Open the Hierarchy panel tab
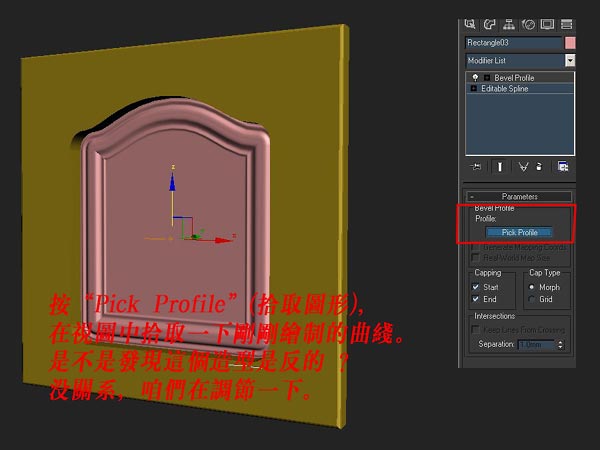 pyautogui.click(x=508, y=24)
